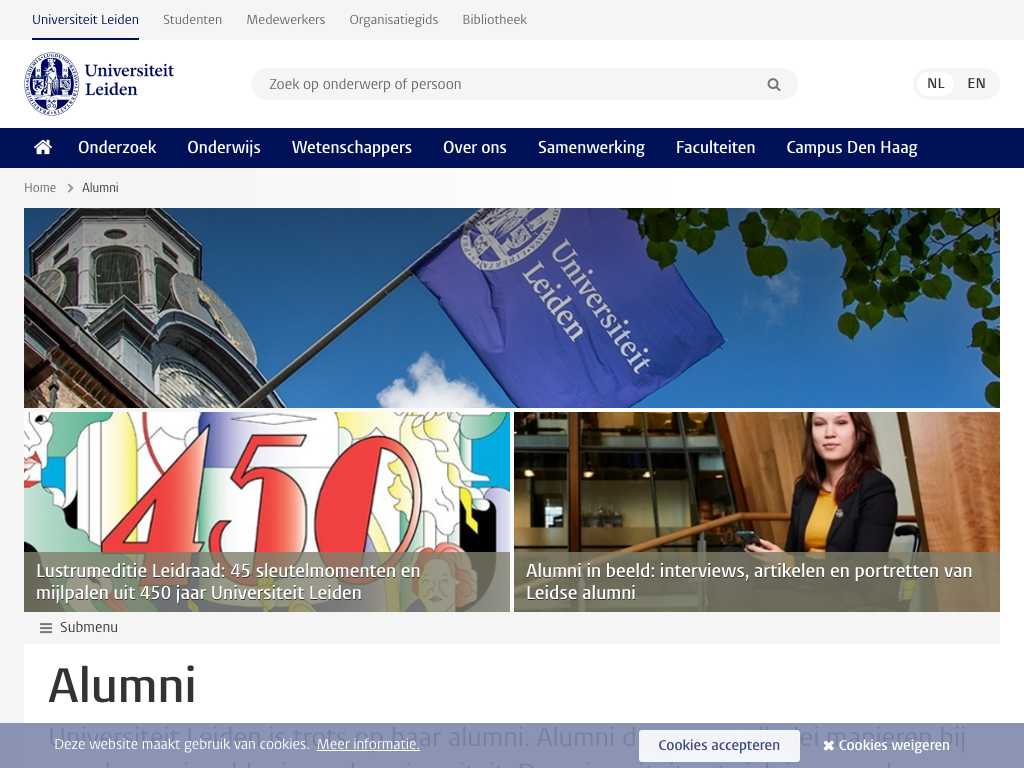
Task: Switch language to EN
Action: point(976,84)
